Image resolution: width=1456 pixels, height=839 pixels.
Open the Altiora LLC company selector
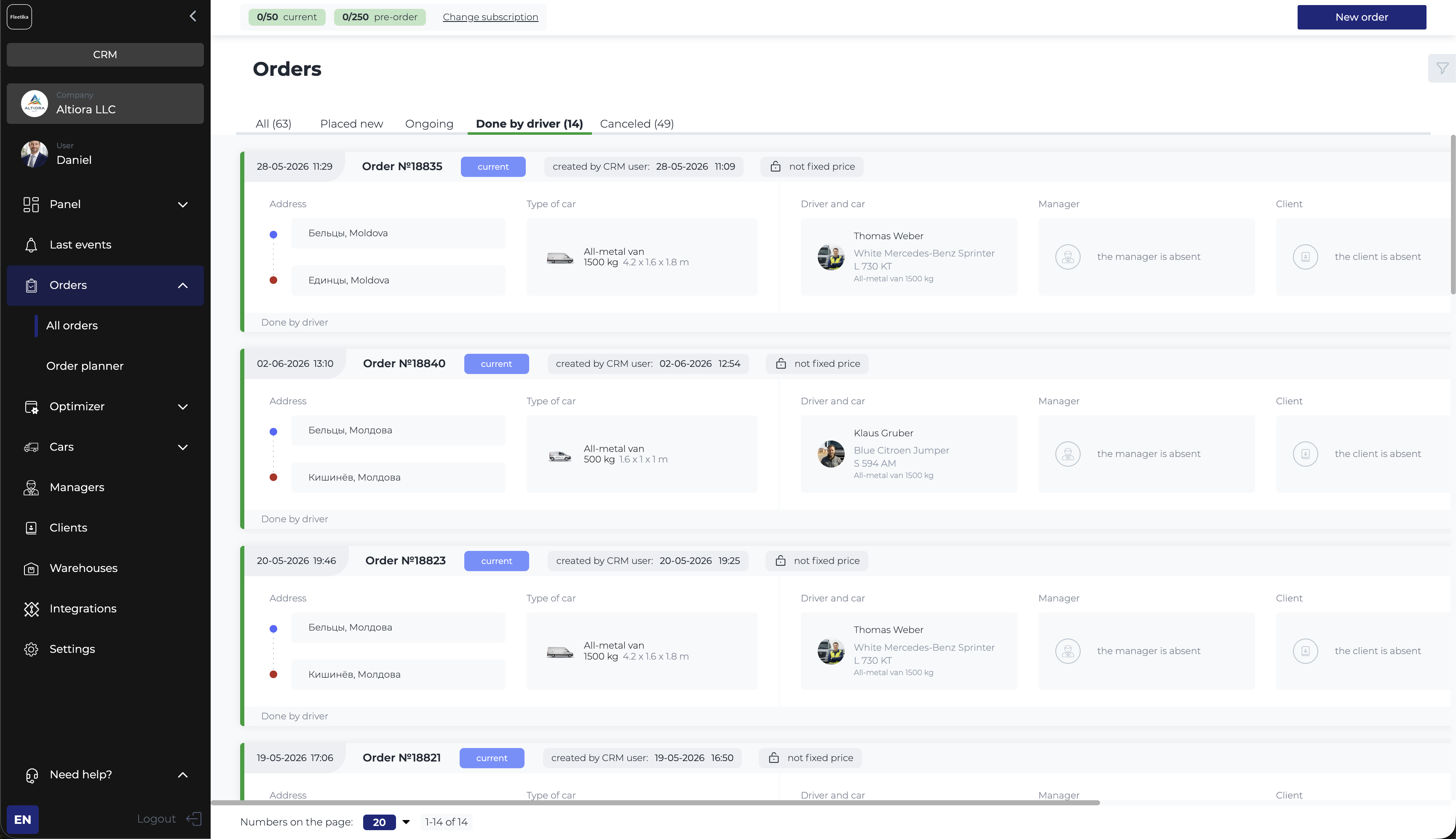(x=105, y=104)
